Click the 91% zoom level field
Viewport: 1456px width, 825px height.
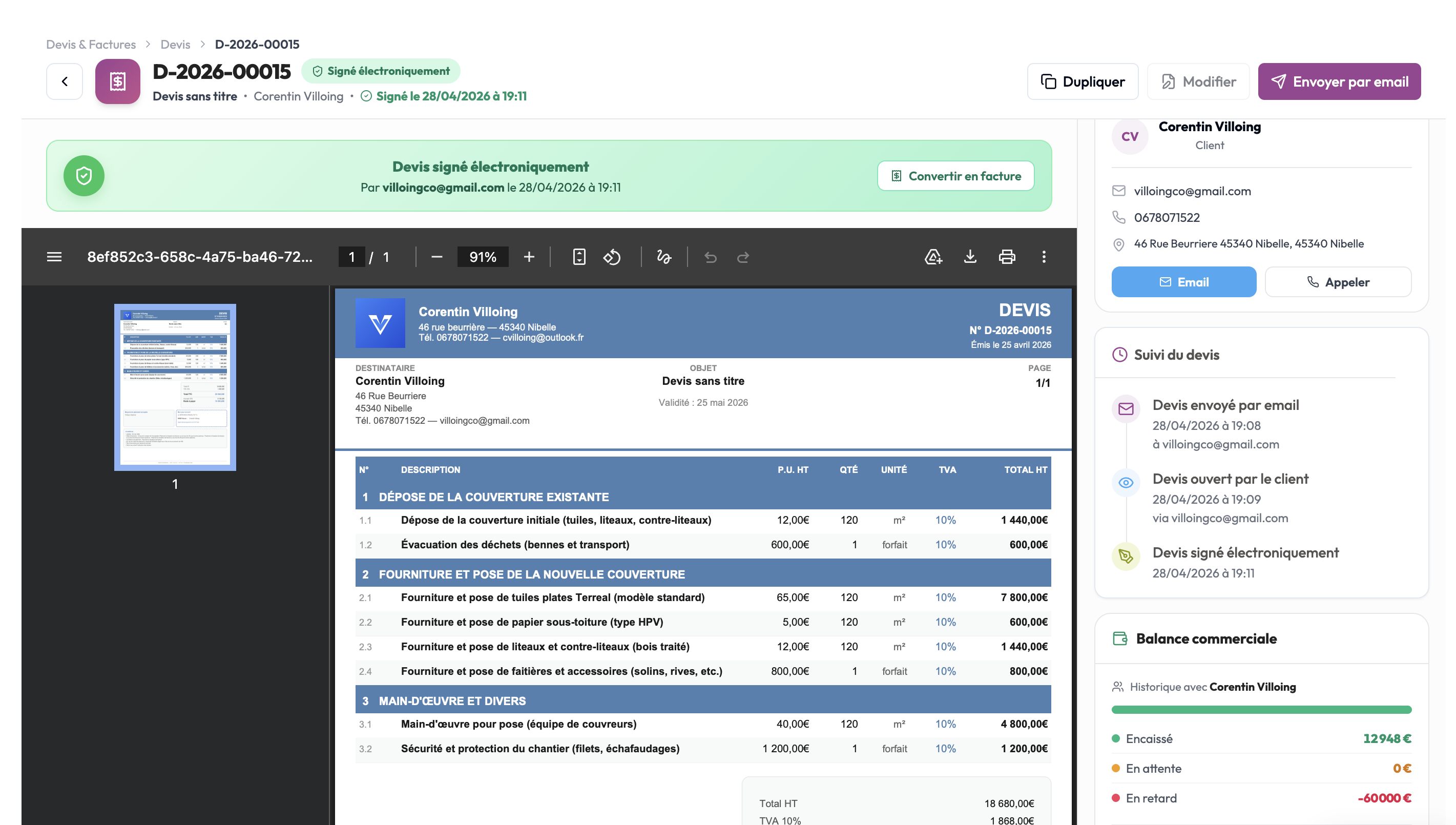click(483, 257)
